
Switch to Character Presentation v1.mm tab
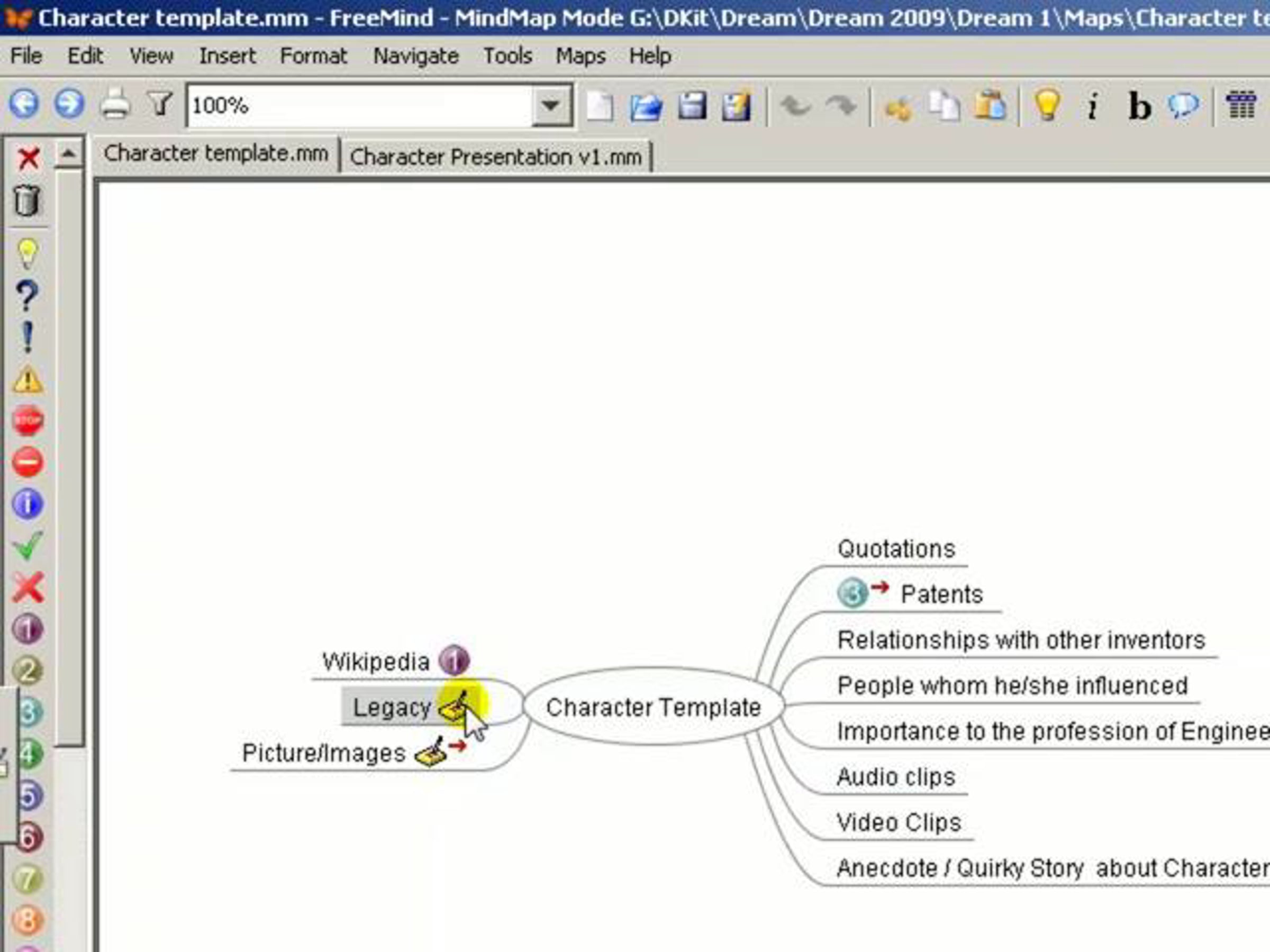495,157
